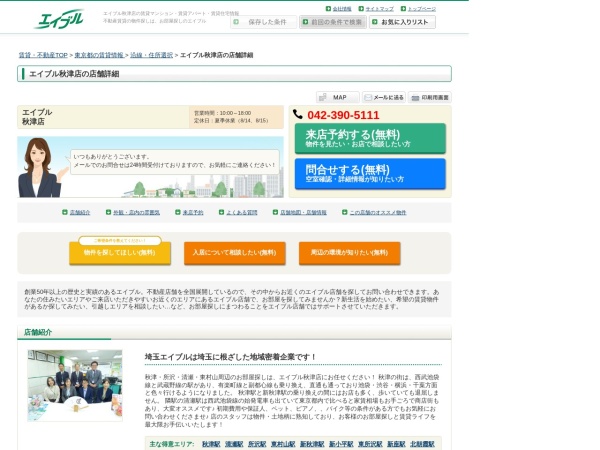Click the phone handset icon

tap(298, 114)
